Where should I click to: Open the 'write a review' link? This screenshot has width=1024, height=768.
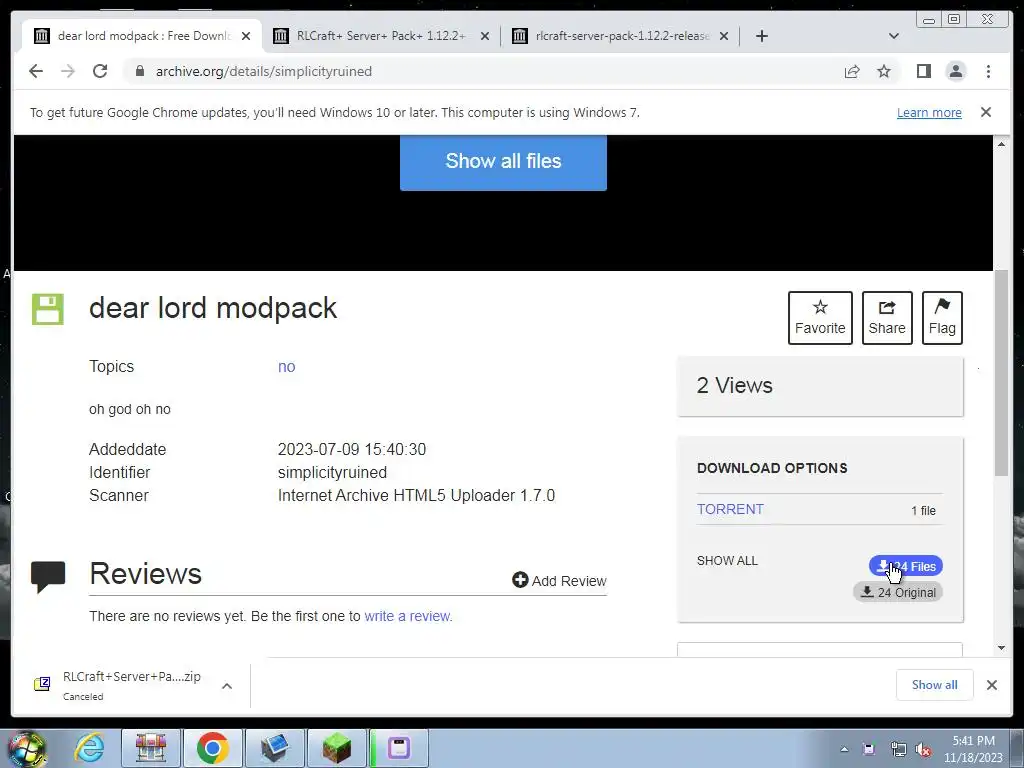coord(408,616)
